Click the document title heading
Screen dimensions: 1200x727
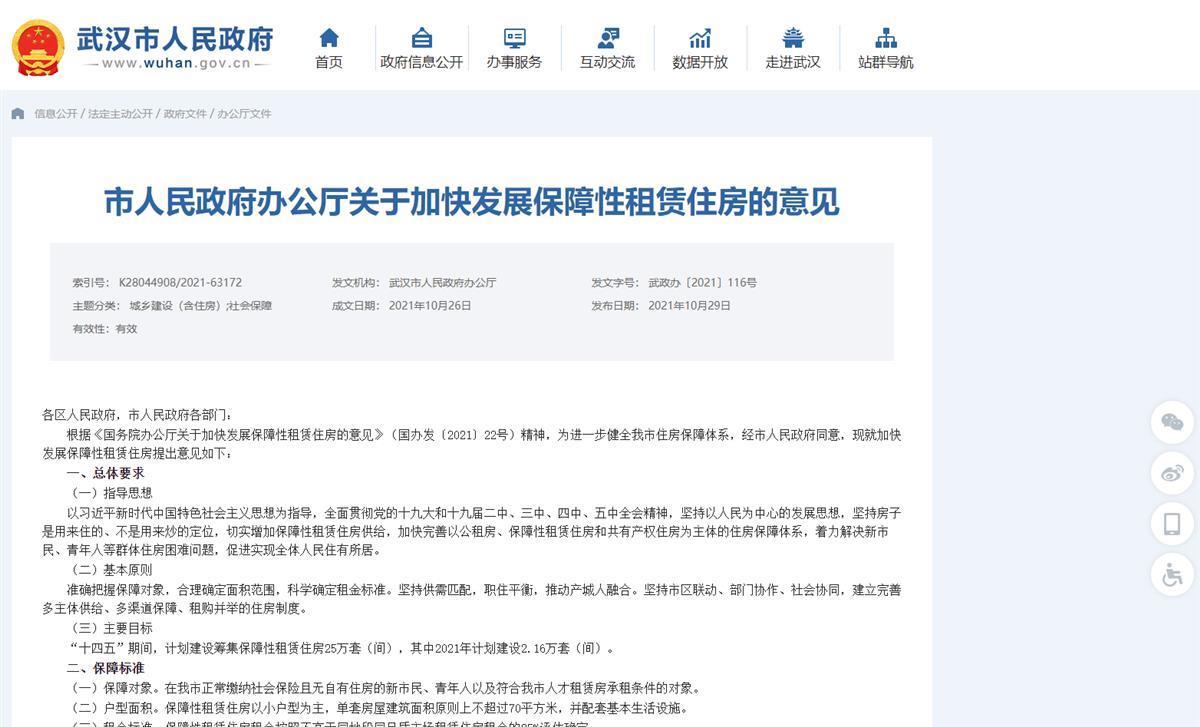(471, 202)
